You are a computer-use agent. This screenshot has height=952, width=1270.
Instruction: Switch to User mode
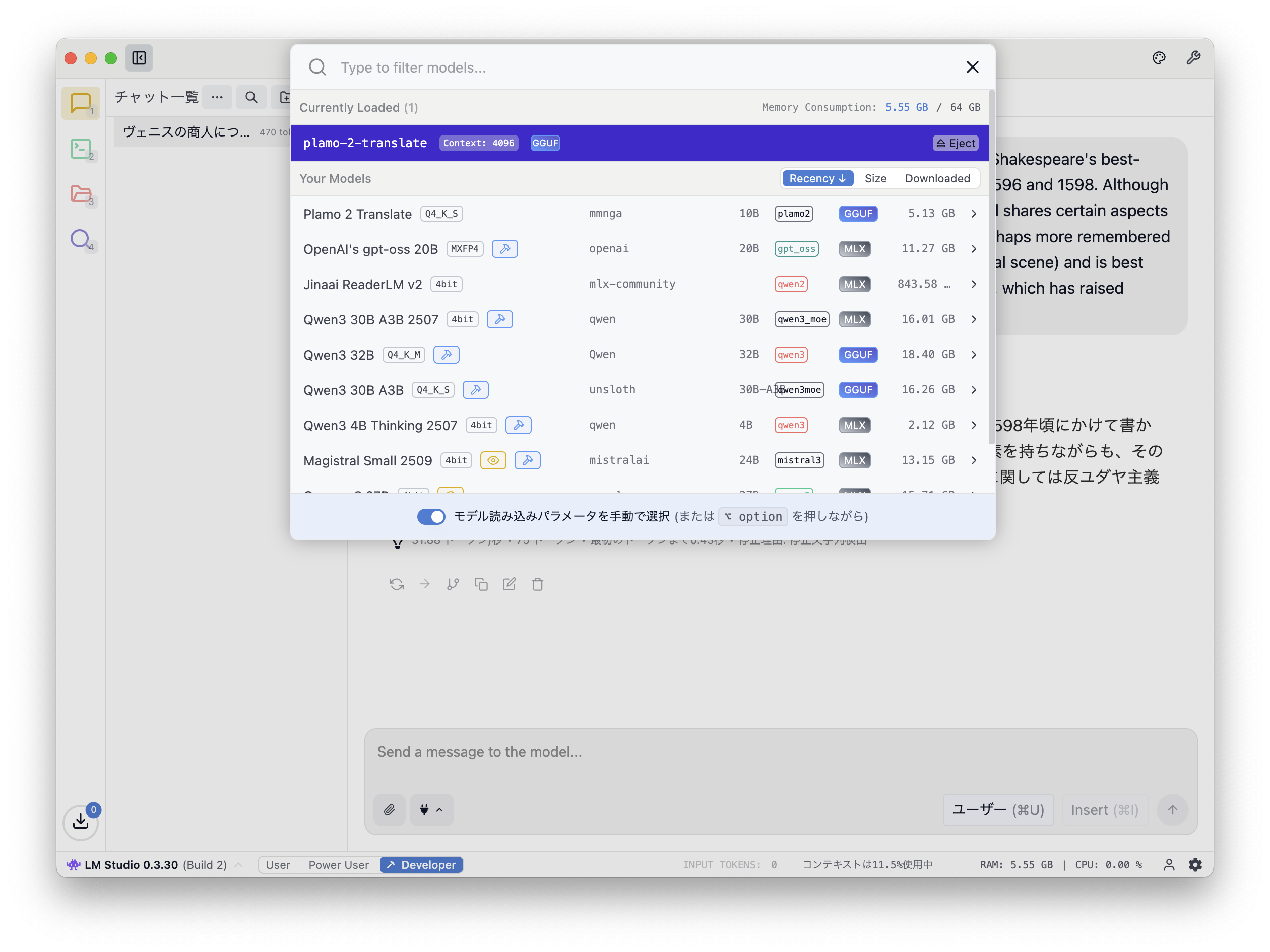click(x=278, y=865)
